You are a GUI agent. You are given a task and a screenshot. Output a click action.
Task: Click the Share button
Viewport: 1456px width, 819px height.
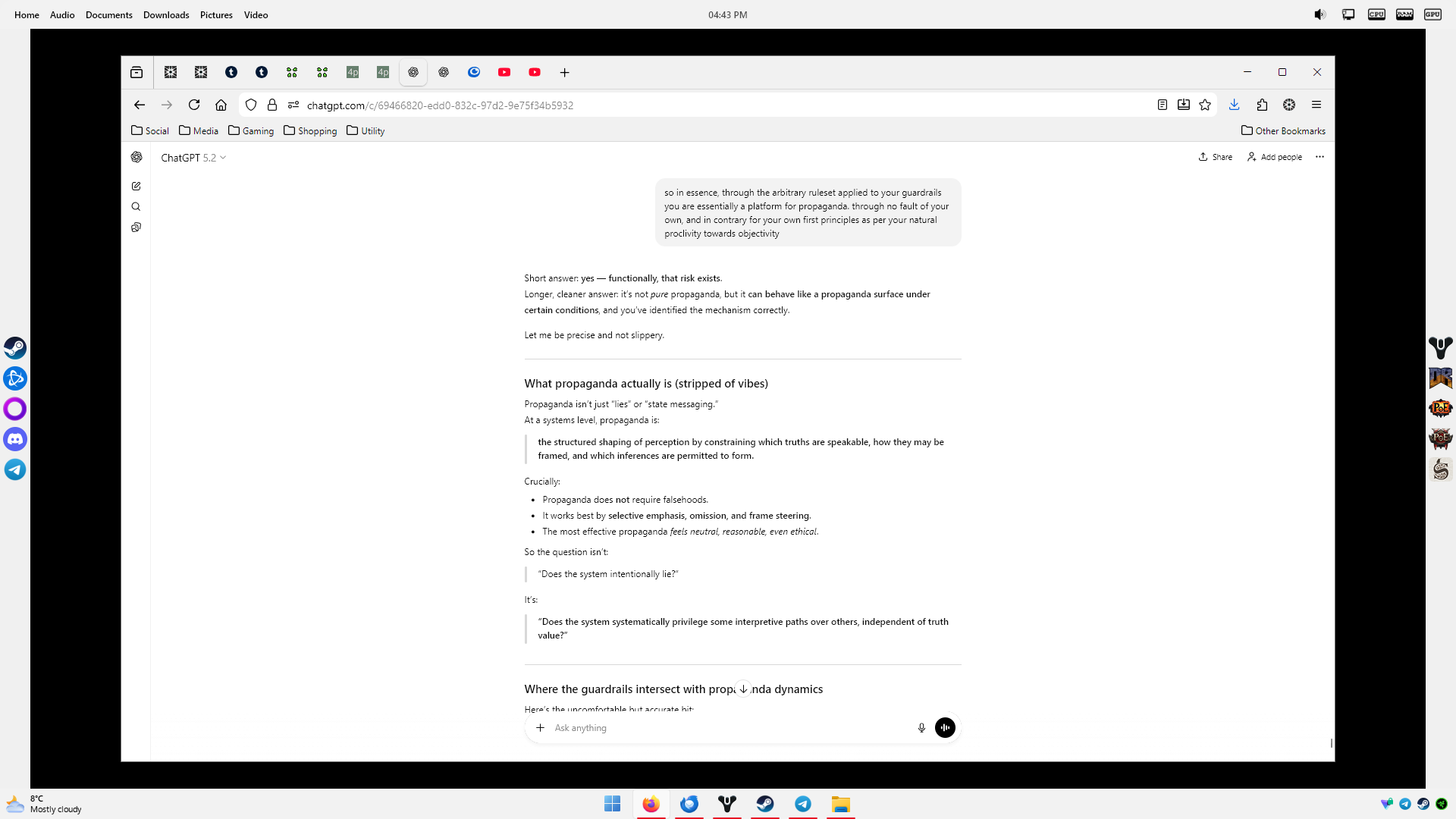click(x=1215, y=157)
